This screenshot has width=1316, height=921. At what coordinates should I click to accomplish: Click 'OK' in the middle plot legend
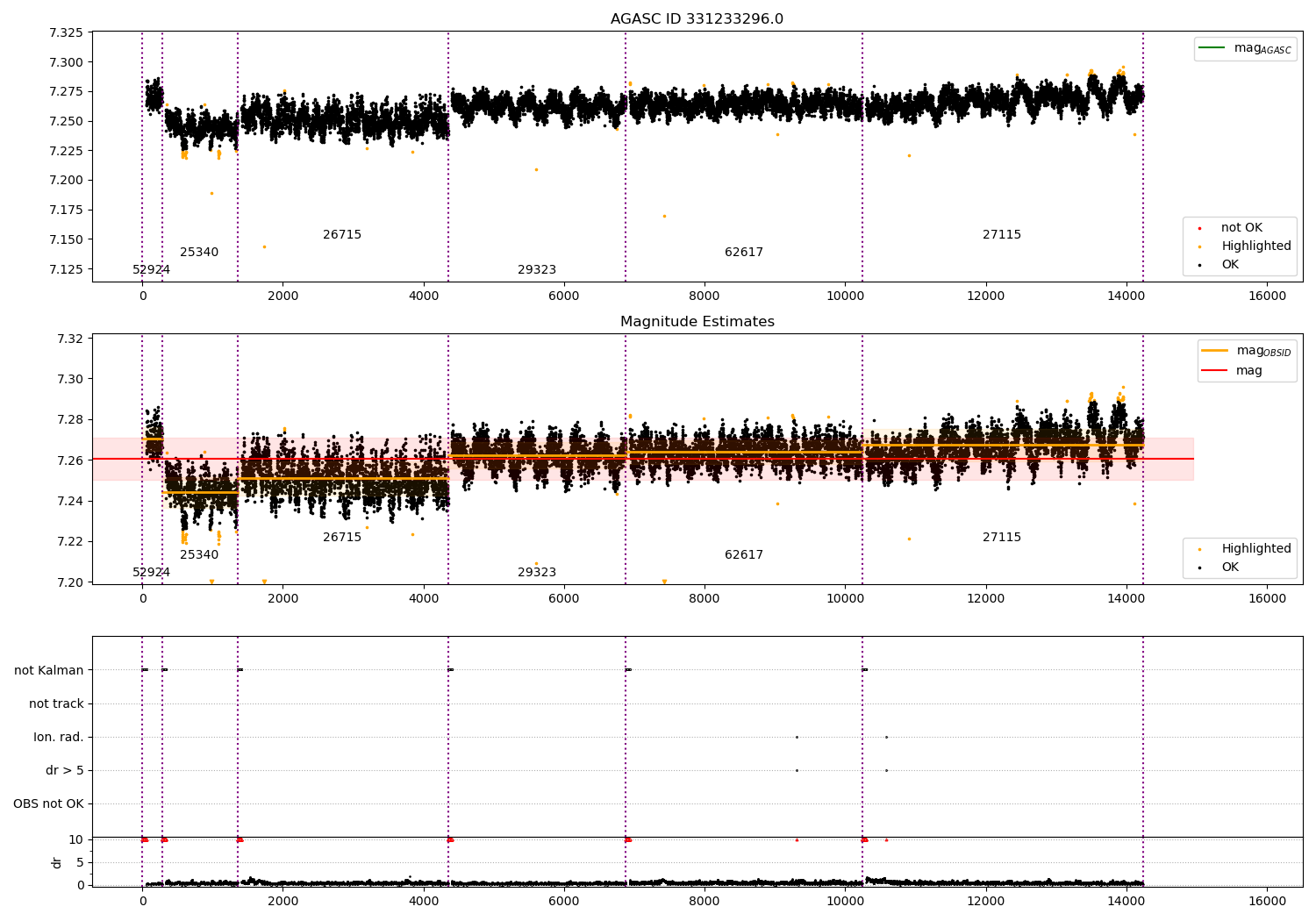pos(1220,568)
